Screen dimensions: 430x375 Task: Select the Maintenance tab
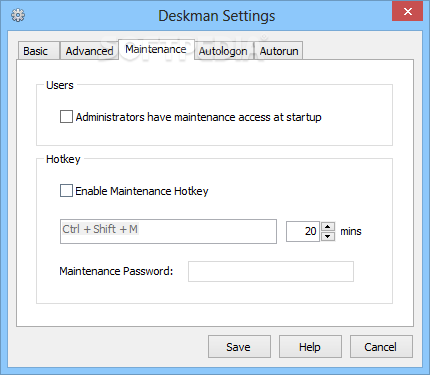click(156, 49)
